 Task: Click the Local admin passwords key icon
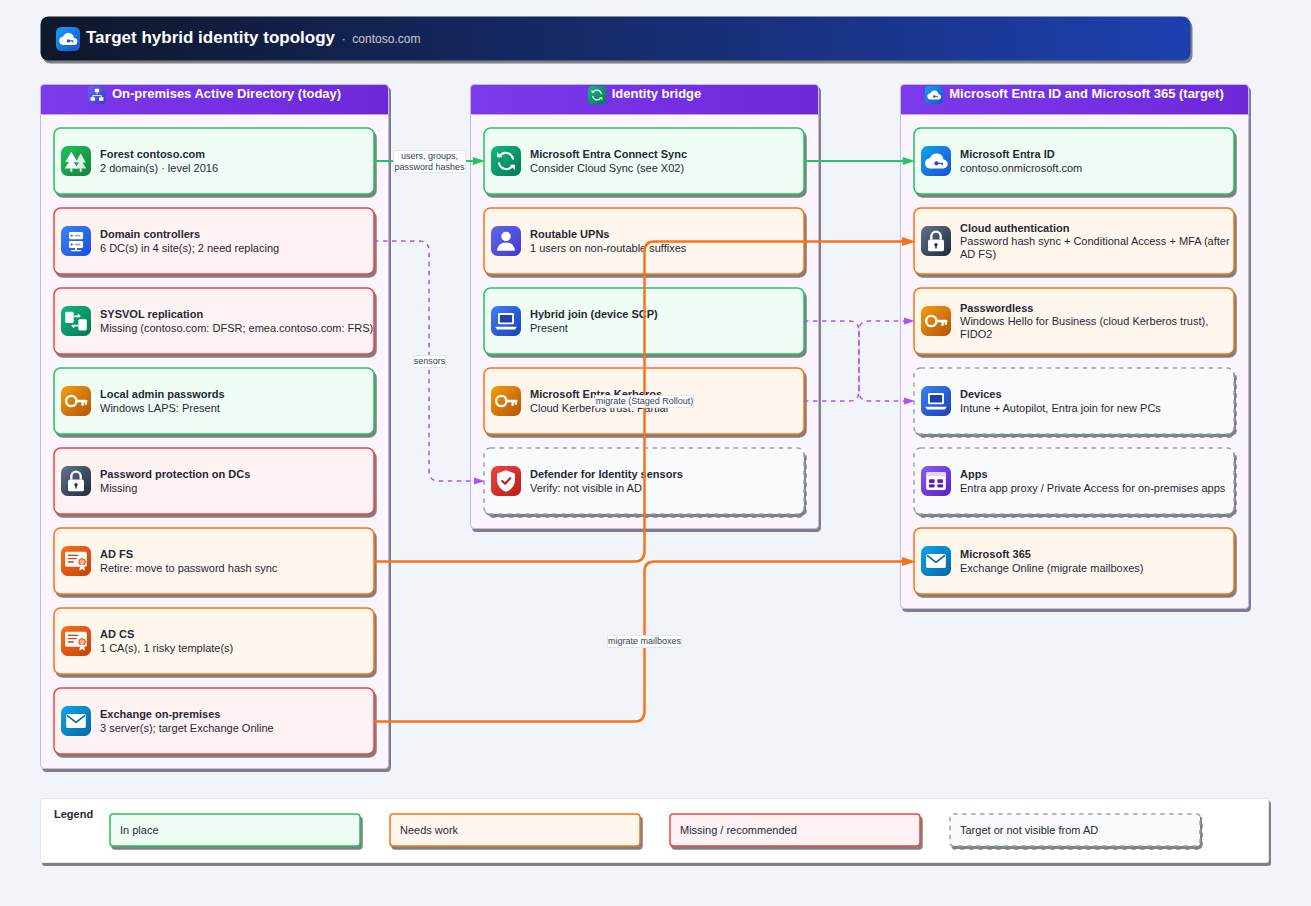click(76, 401)
